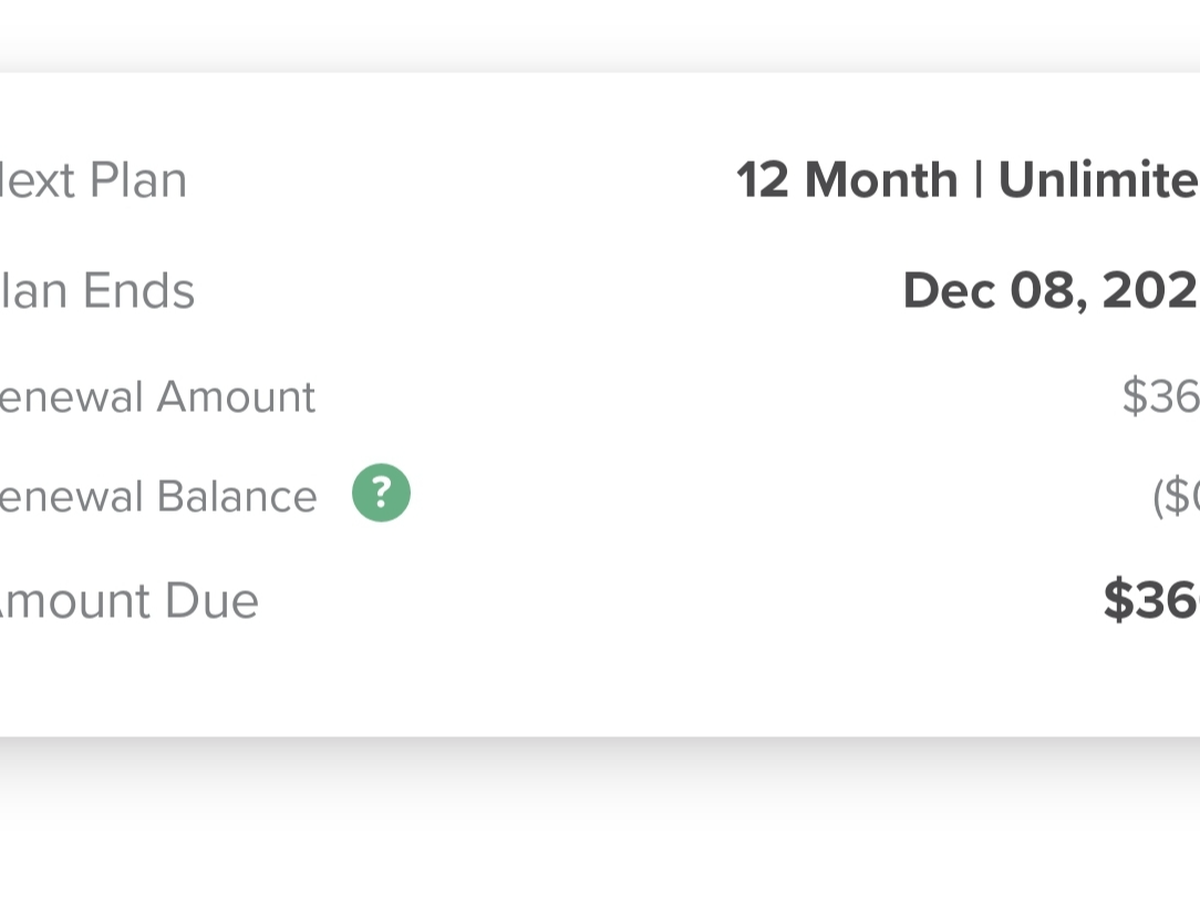
Task: Click the gray background below the plan card
Action: [600, 820]
